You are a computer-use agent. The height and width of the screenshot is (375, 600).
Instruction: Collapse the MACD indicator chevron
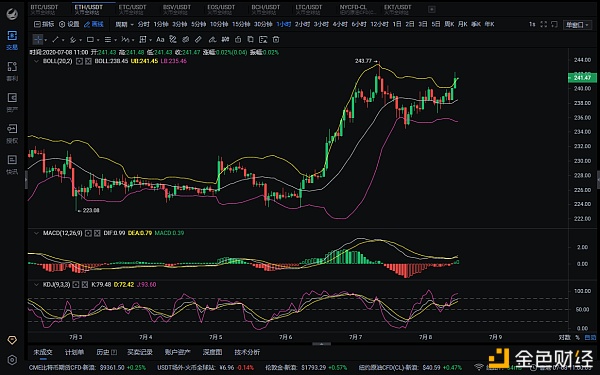coord(36,233)
